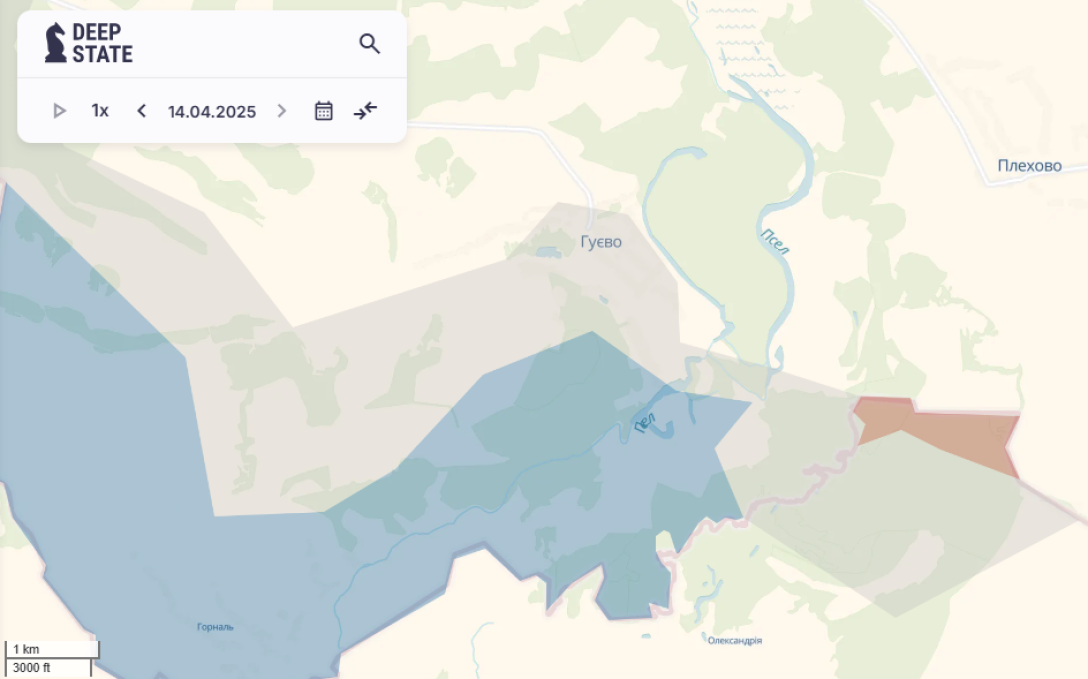The width and height of the screenshot is (1088, 679).
Task: Select the Гуєво village label
Action: point(601,242)
